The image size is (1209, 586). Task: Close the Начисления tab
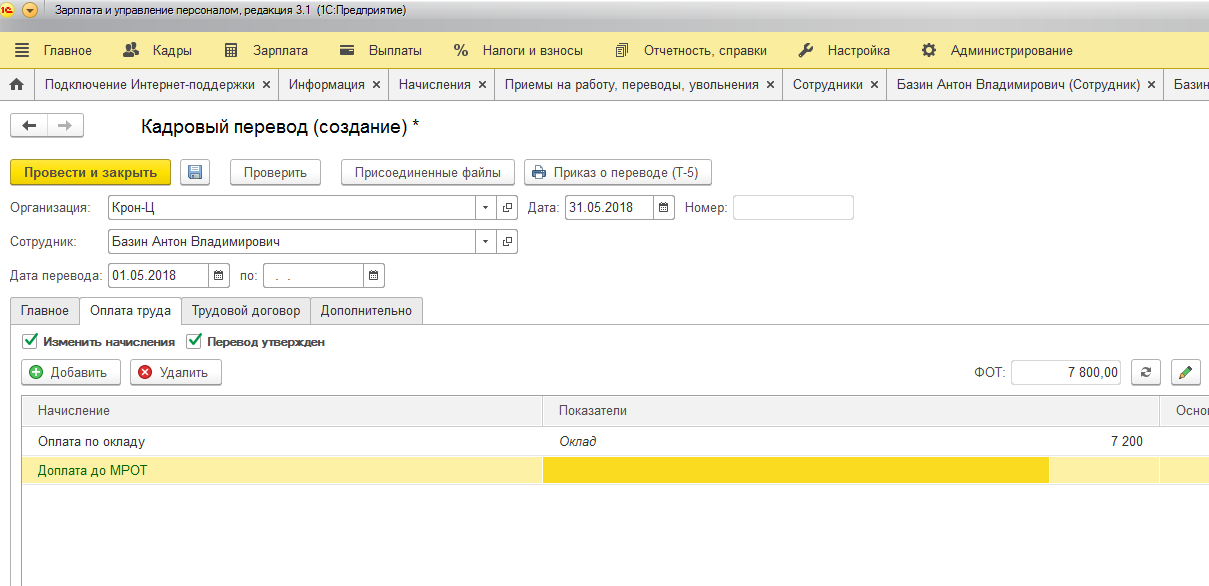point(482,85)
